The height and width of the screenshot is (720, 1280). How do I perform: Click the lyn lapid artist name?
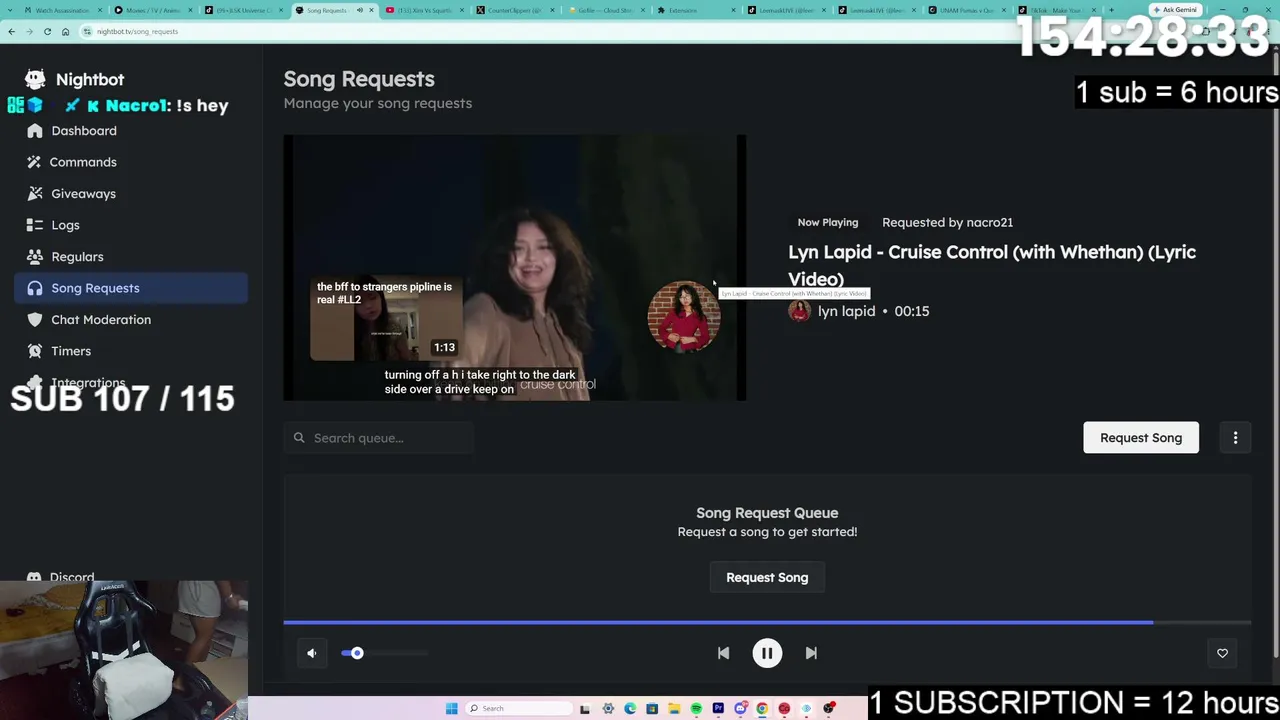click(x=846, y=311)
